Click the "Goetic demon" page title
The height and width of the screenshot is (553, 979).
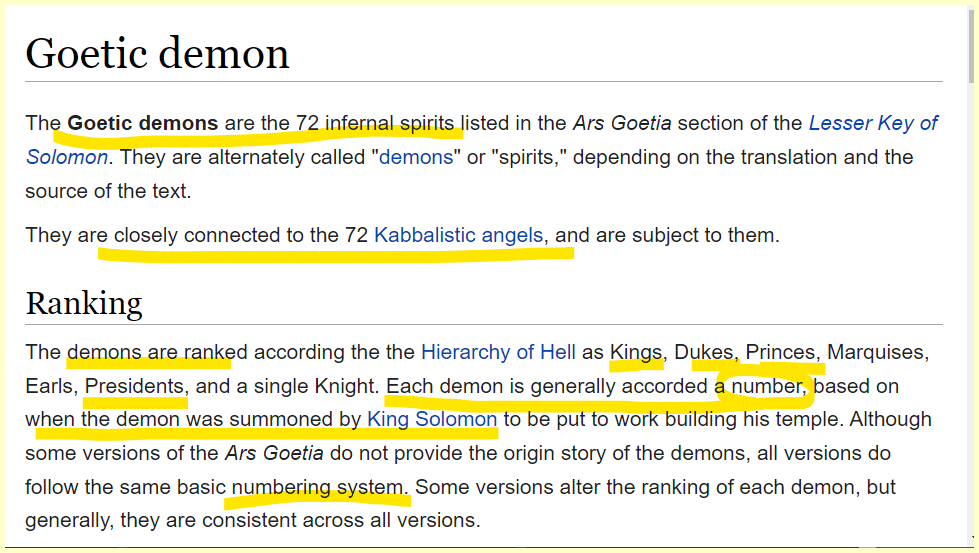pyautogui.click(x=157, y=53)
